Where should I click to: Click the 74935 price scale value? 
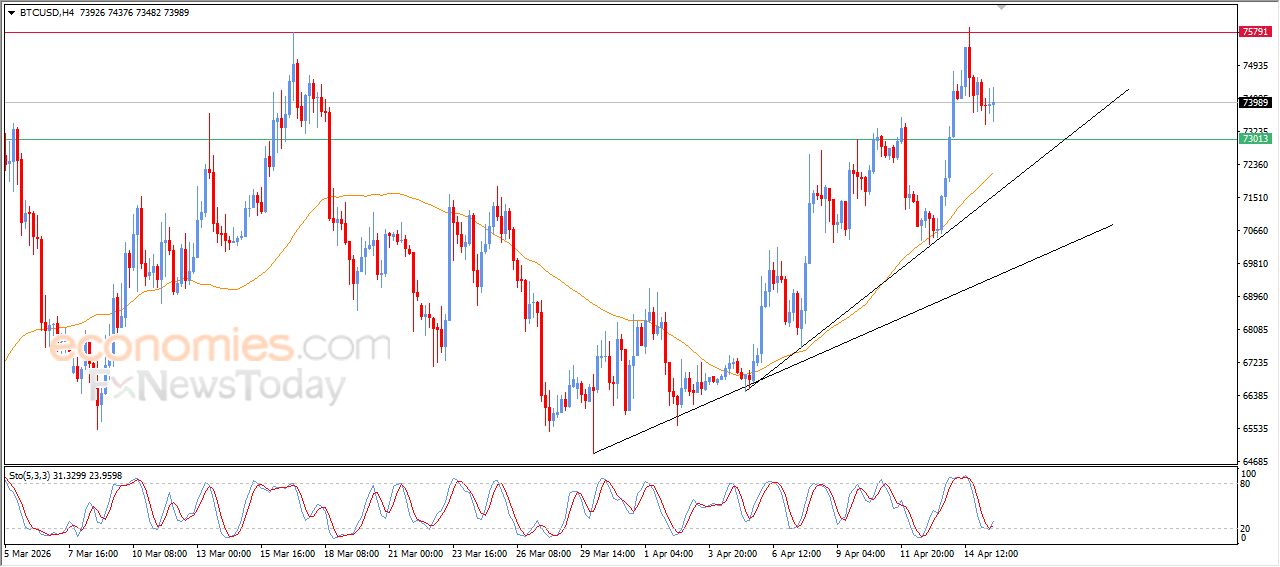point(1254,66)
